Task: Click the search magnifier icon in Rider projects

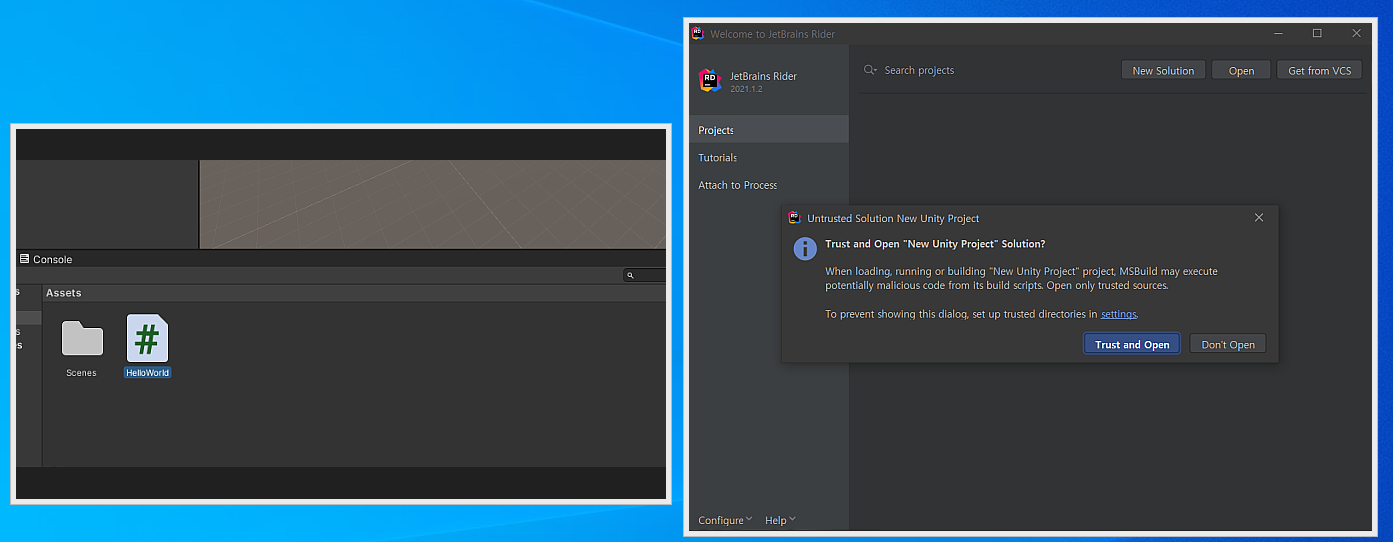Action: click(870, 70)
